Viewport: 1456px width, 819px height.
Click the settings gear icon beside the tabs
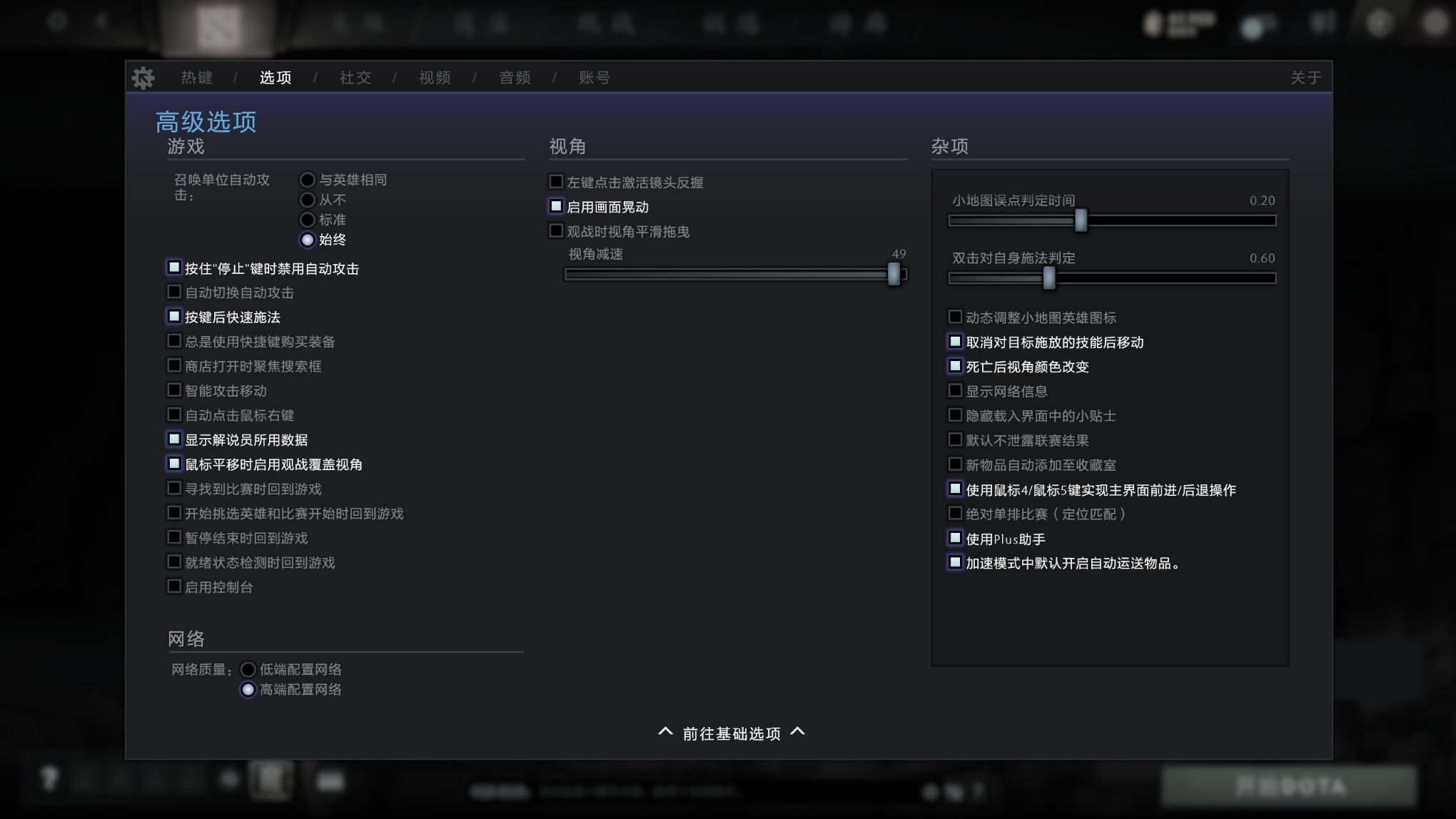tap(143, 77)
